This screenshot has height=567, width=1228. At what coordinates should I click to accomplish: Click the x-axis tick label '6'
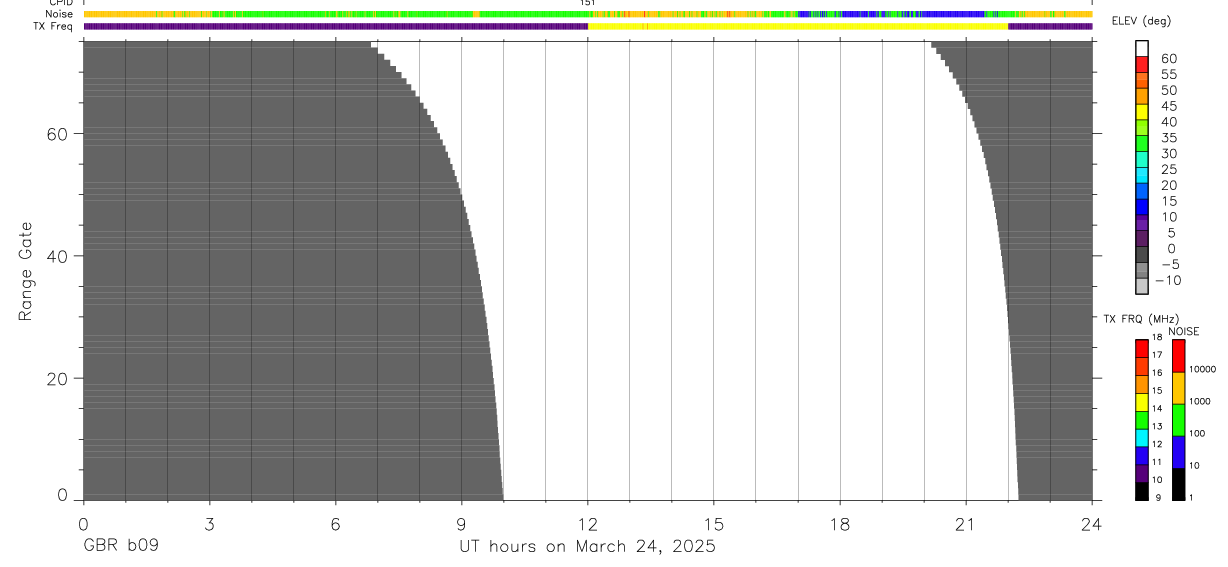(x=335, y=523)
